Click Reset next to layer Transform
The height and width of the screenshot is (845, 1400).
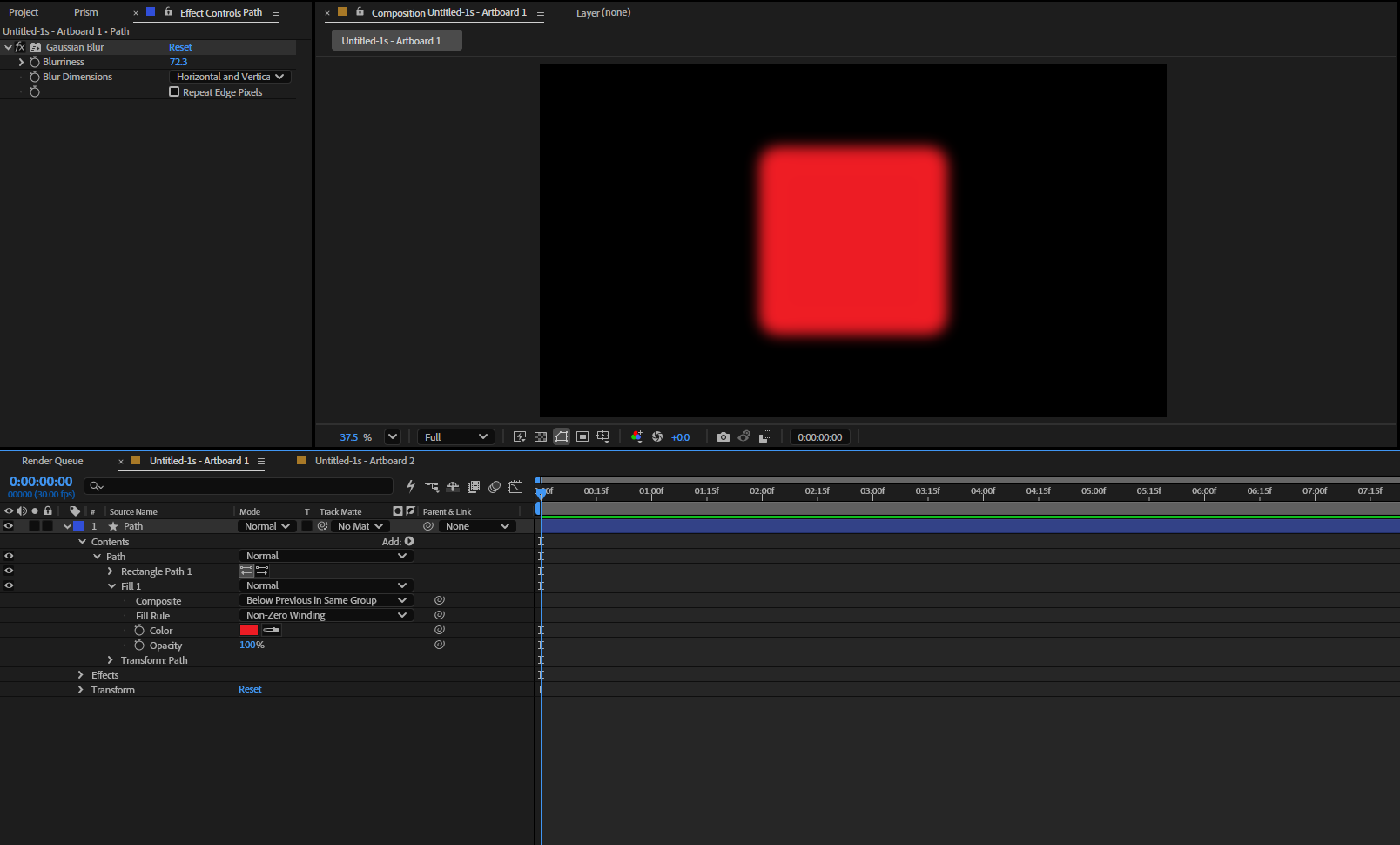(250, 689)
